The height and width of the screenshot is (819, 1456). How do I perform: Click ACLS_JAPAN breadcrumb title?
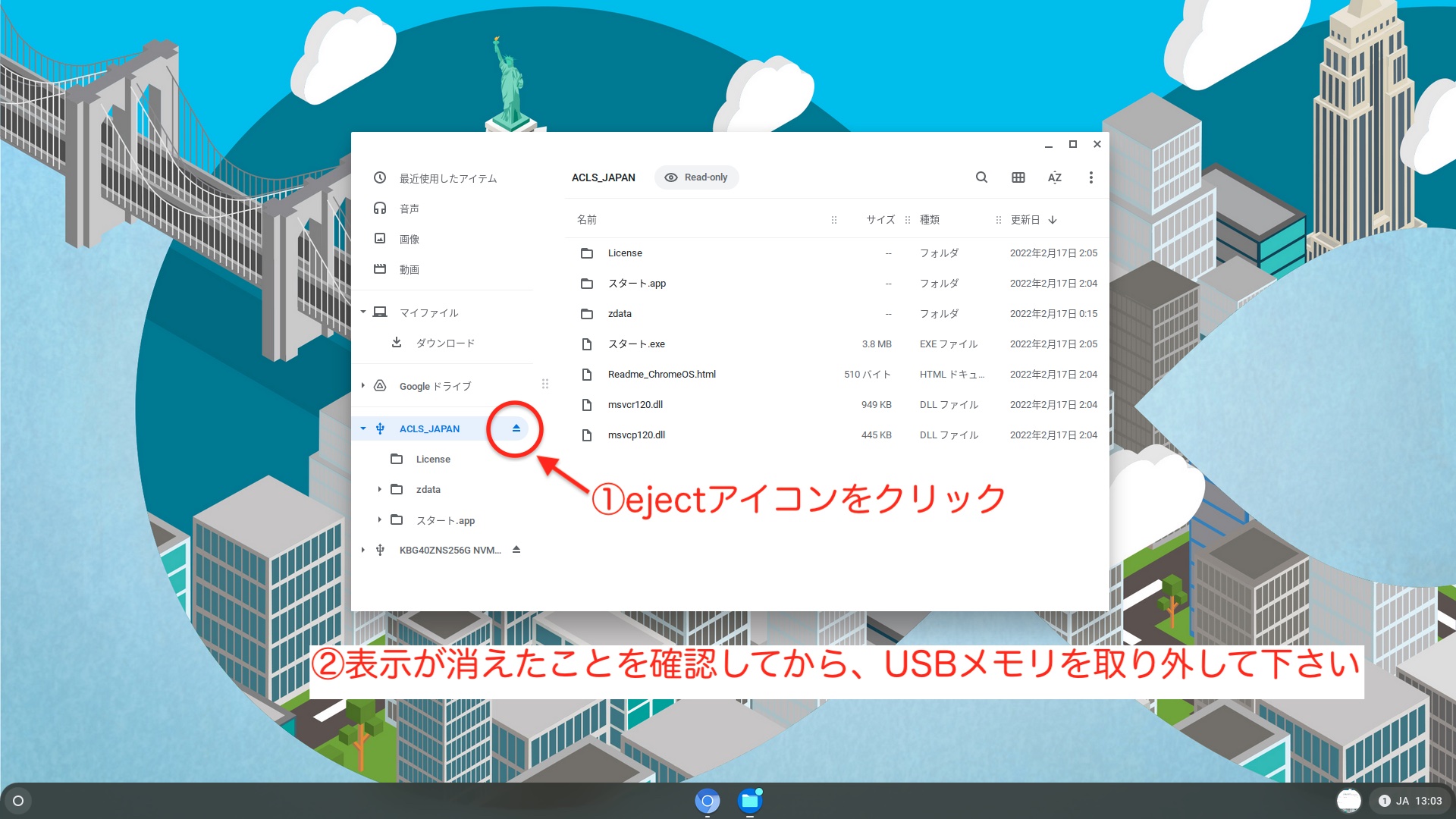[x=604, y=177]
